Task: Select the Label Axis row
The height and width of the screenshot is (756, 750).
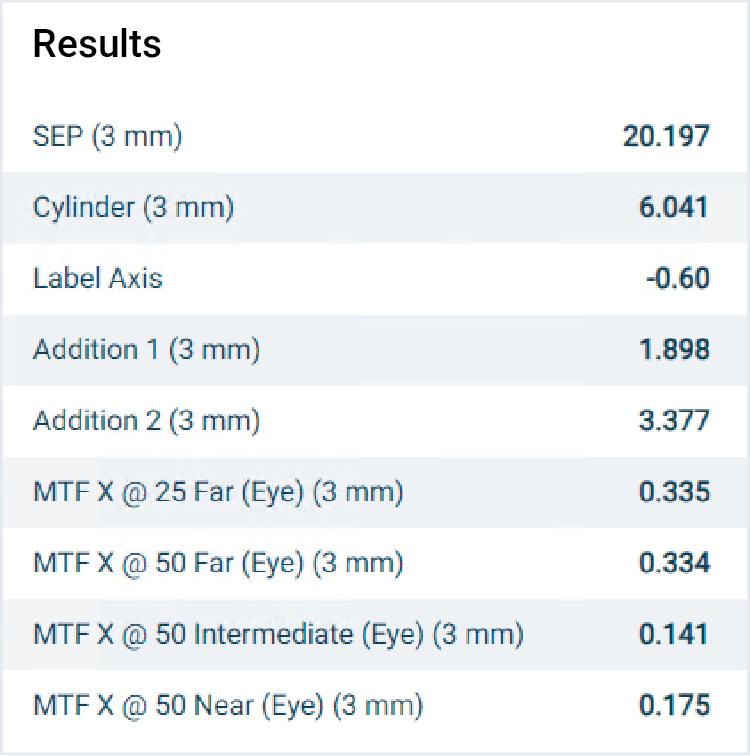Action: (x=98, y=279)
